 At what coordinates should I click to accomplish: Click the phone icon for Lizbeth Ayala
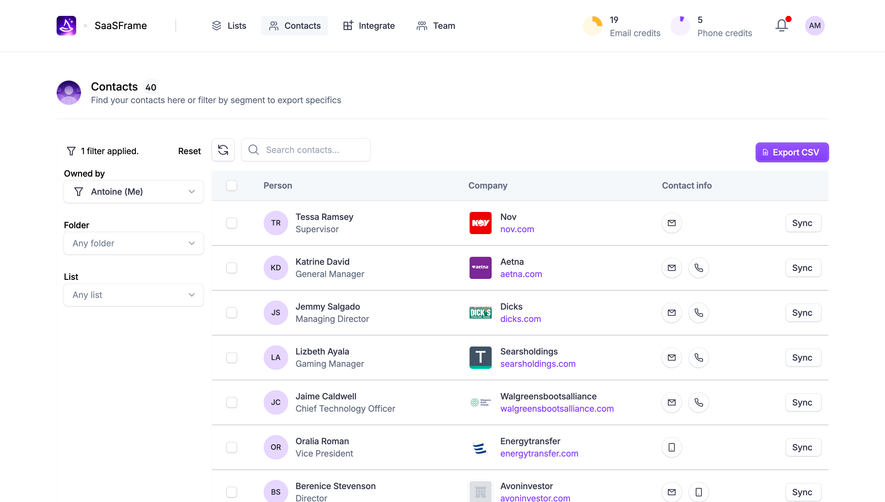tap(699, 357)
